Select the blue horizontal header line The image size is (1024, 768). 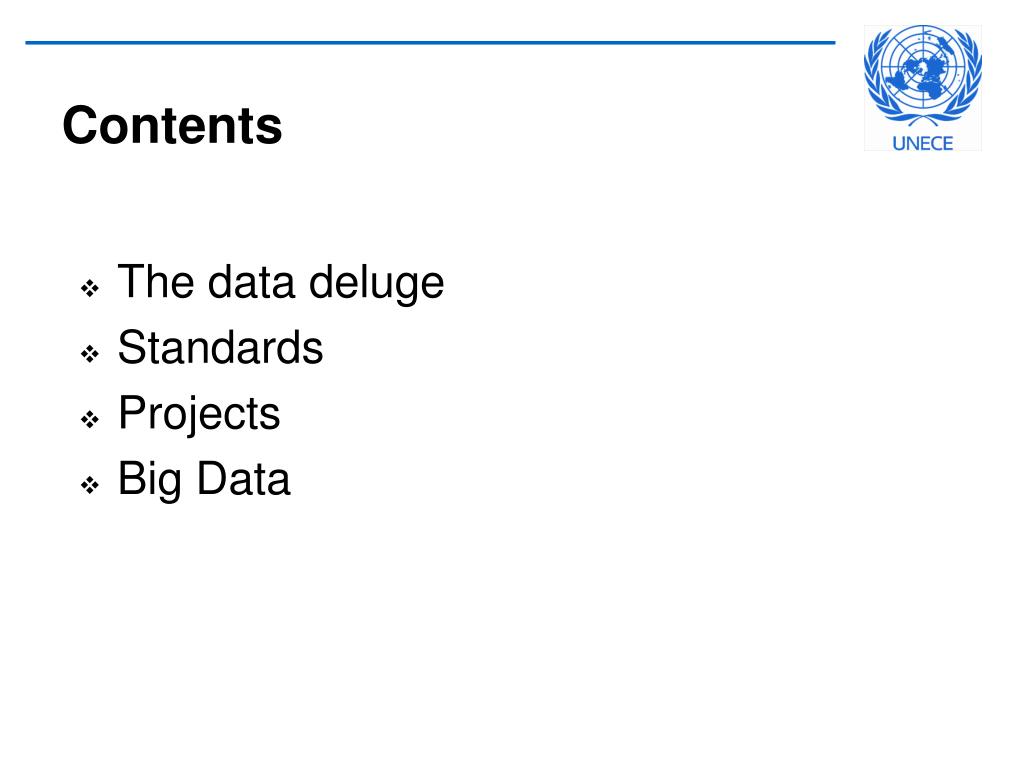click(430, 42)
